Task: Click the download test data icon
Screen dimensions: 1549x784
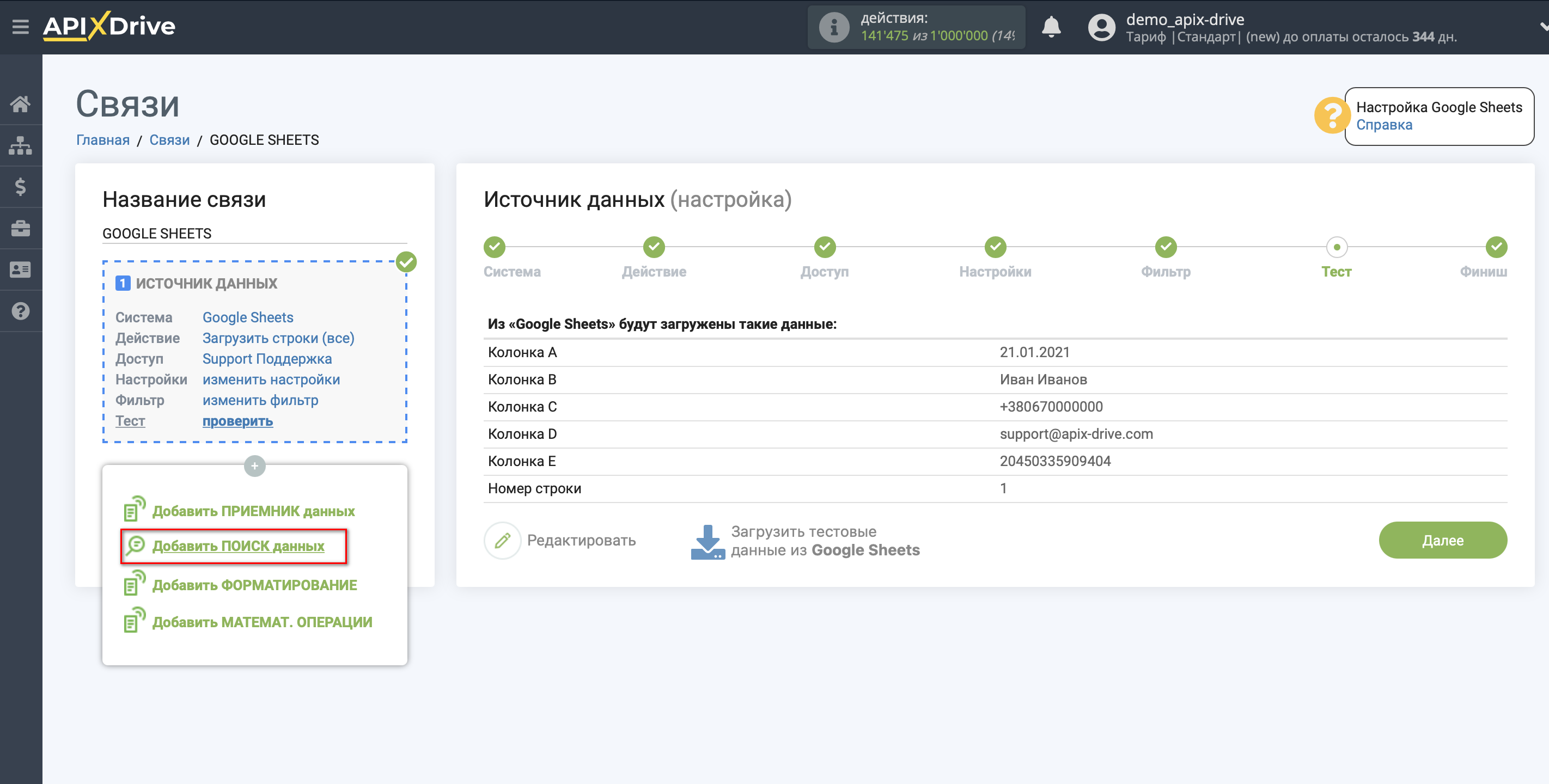Action: 708,542
